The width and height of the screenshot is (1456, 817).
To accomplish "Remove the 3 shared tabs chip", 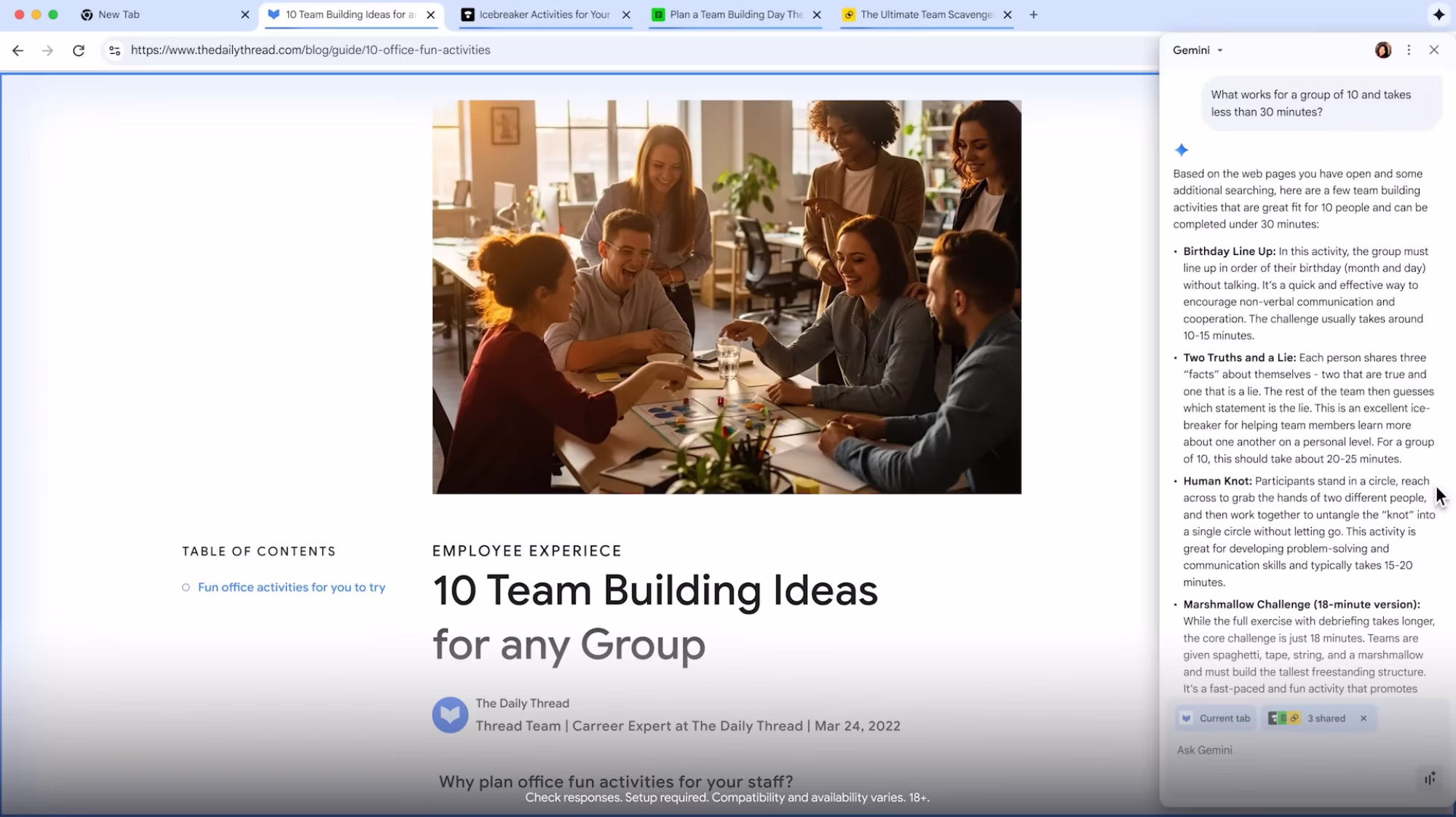I will pyautogui.click(x=1364, y=718).
